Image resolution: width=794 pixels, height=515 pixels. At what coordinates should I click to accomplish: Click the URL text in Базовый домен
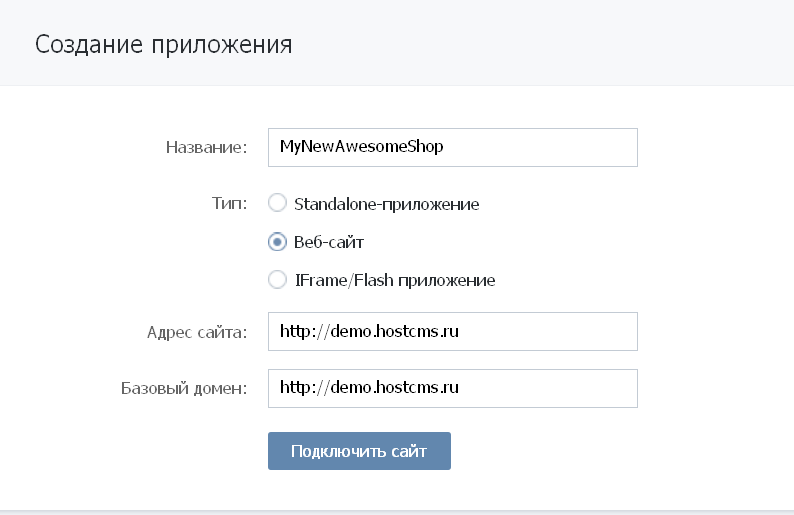coord(370,388)
